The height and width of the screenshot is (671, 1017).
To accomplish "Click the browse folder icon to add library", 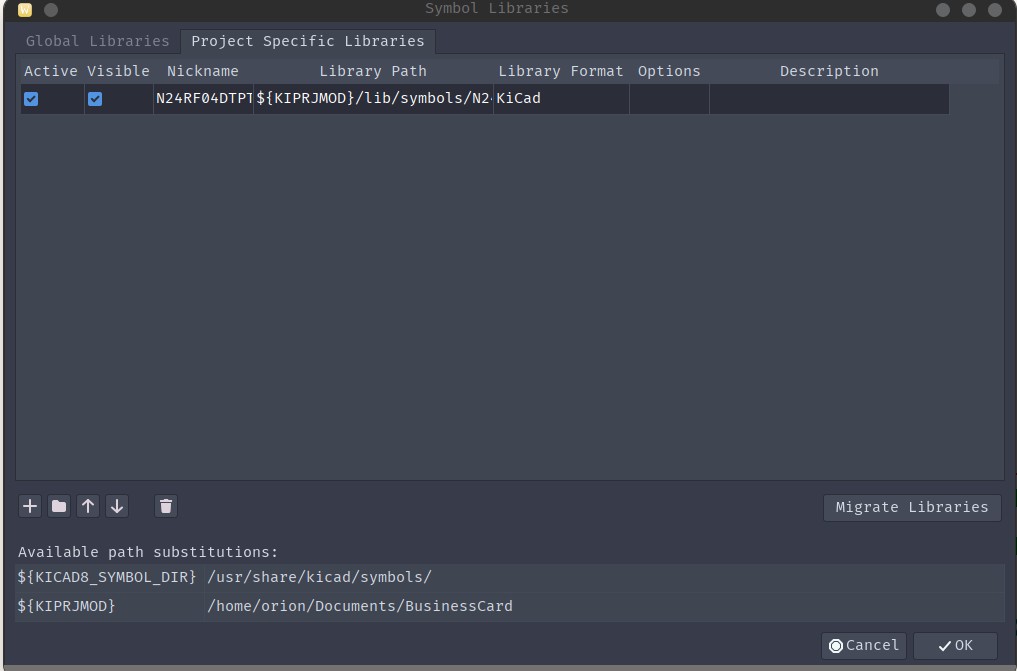I will point(59,506).
